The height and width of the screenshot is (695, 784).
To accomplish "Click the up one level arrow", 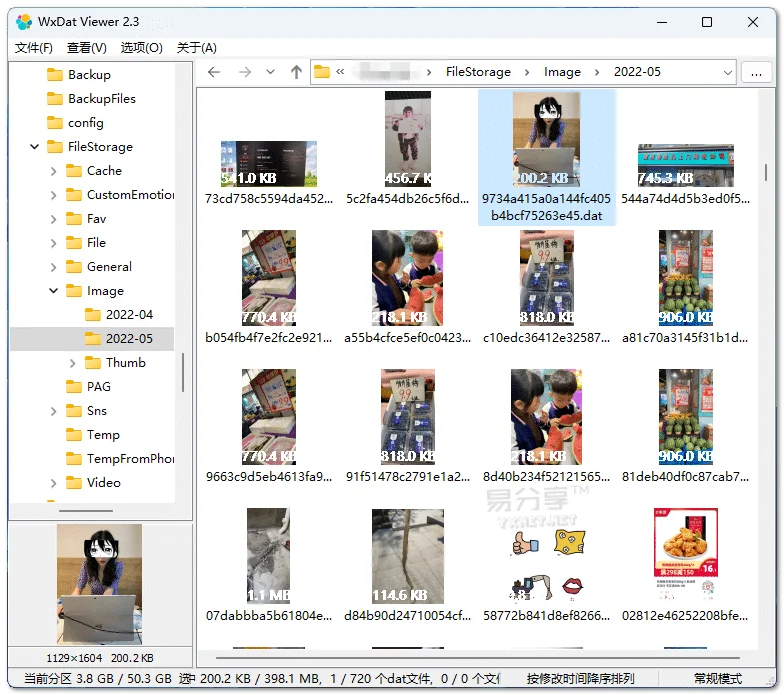I will [296, 72].
